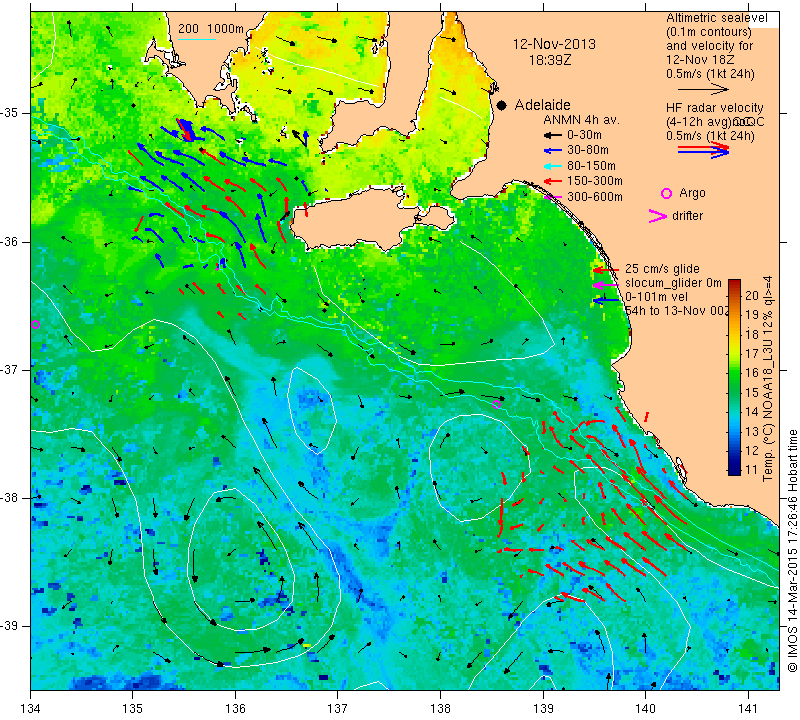Click the green 16°C section of the colorbar
This screenshot has height=720, width=800.
point(734,373)
